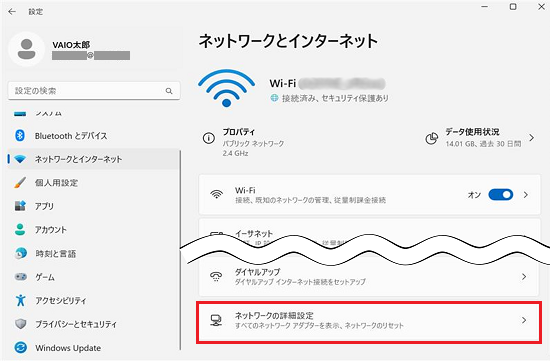Click the オン label beside Wi-Fi toggle
Viewport: 550px width, 361px height.
[x=474, y=195]
